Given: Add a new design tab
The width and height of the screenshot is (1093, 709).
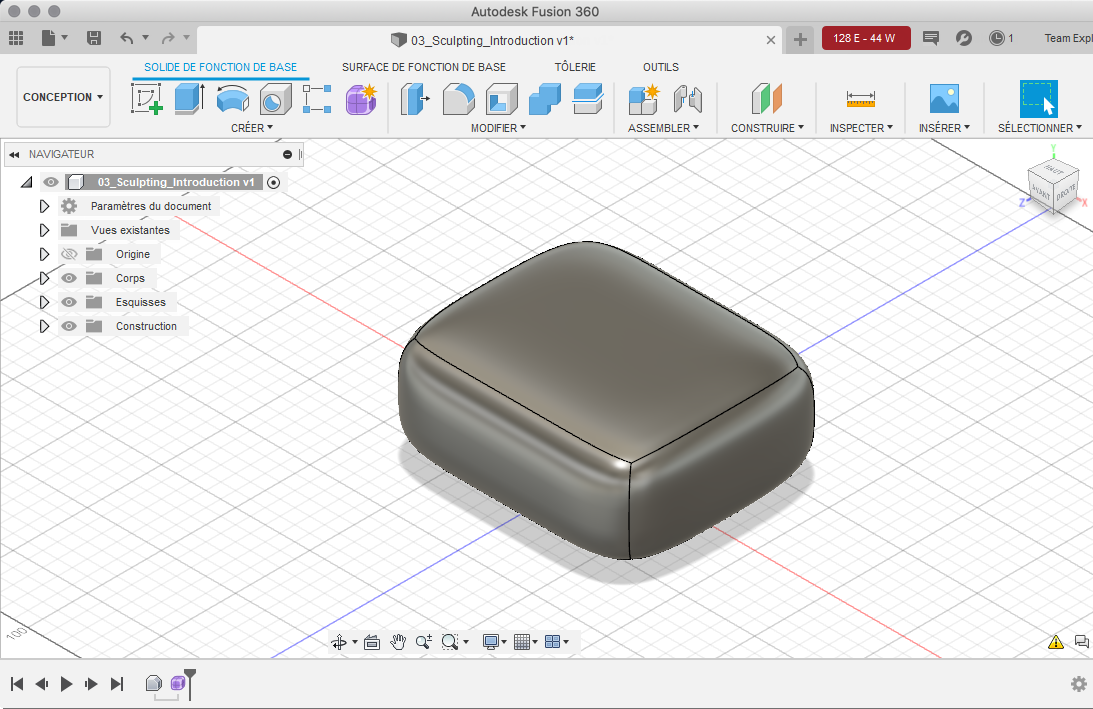Looking at the screenshot, I should click(x=800, y=40).
